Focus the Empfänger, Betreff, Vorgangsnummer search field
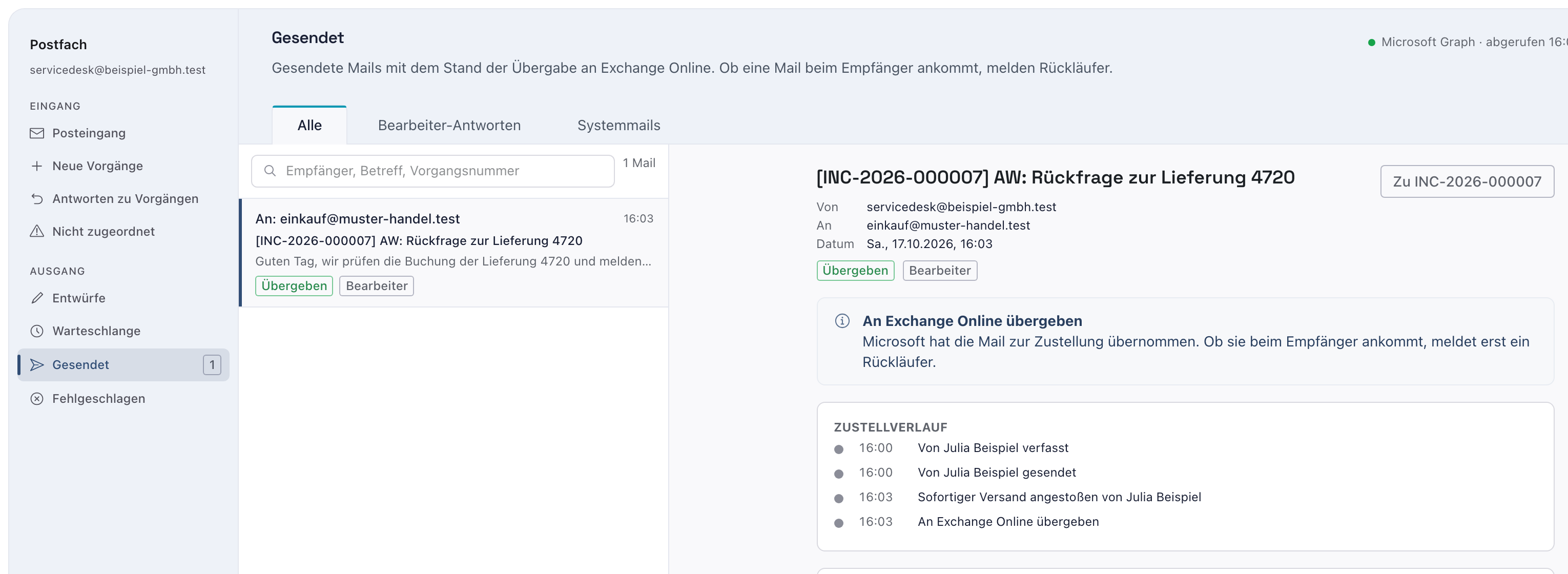This screenshot has width=1568, height=574. coord(433,171)
